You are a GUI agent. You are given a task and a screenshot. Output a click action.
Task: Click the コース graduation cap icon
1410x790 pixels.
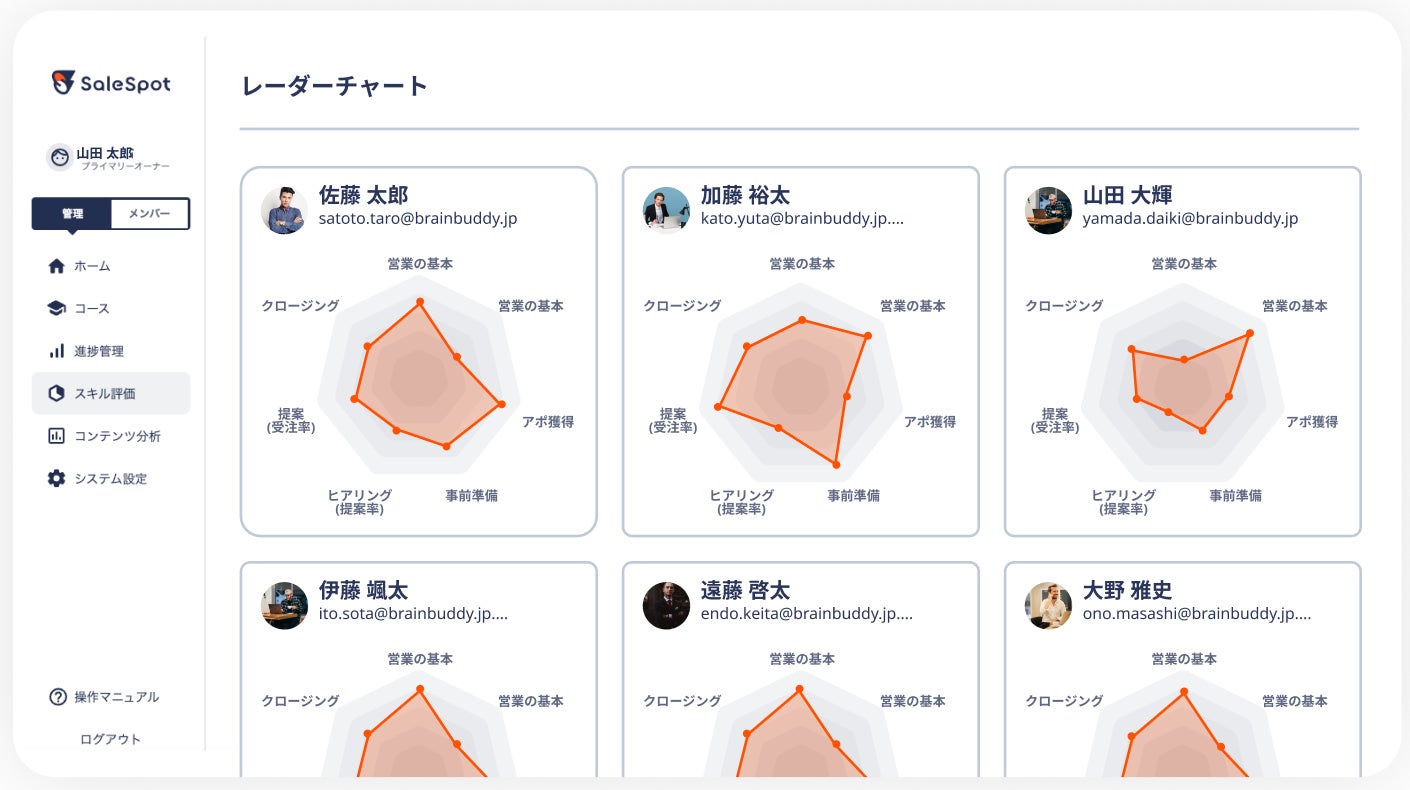pyautogui.click(x=57, y=308)
